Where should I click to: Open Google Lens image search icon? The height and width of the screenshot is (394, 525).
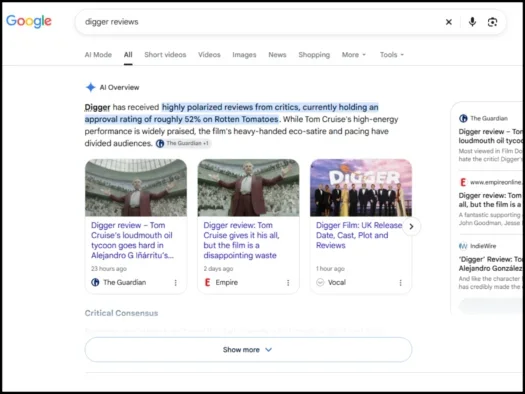click(492, 22)
